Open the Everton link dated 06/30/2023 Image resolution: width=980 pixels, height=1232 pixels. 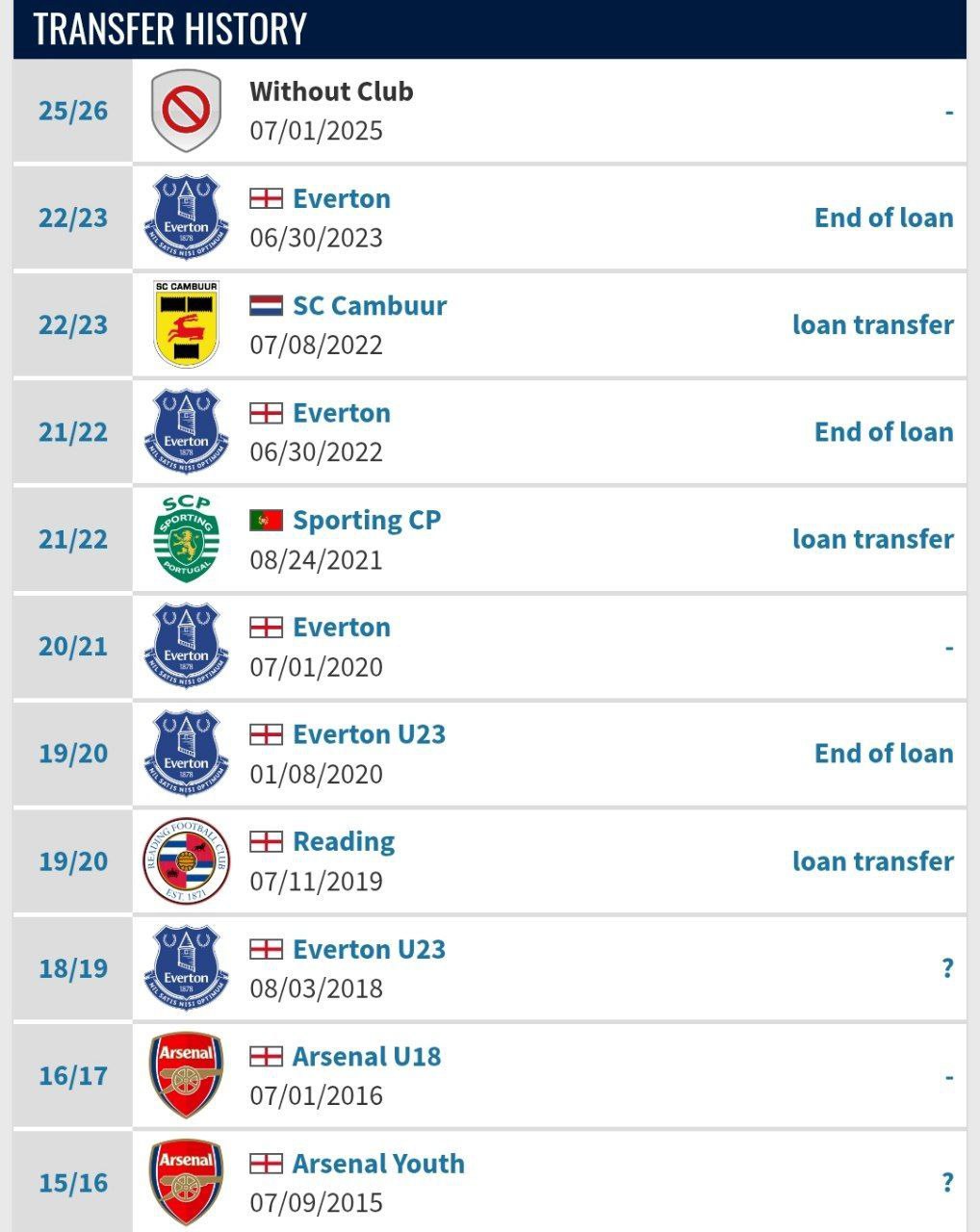click(342, 199)
